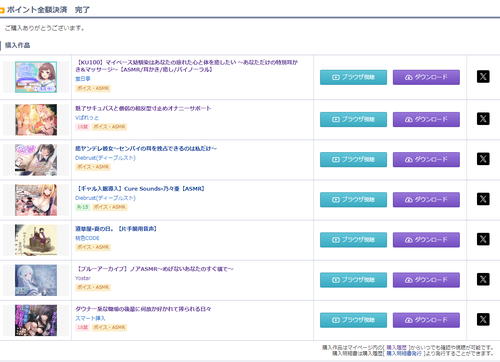
Task: Click ダウンロード for Cure Sounds work
Action: pos(426,200)
